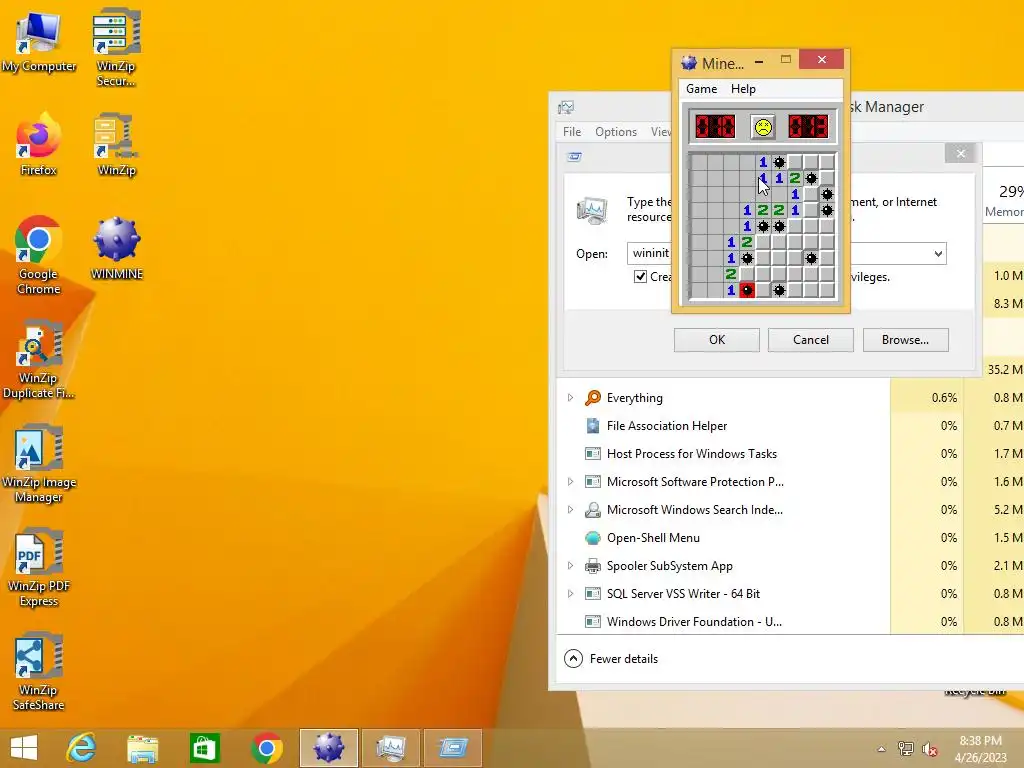
Task: Collapse Task Manager with Fewer details arrow
Action: pyautogui.click(x=573, y=658)
